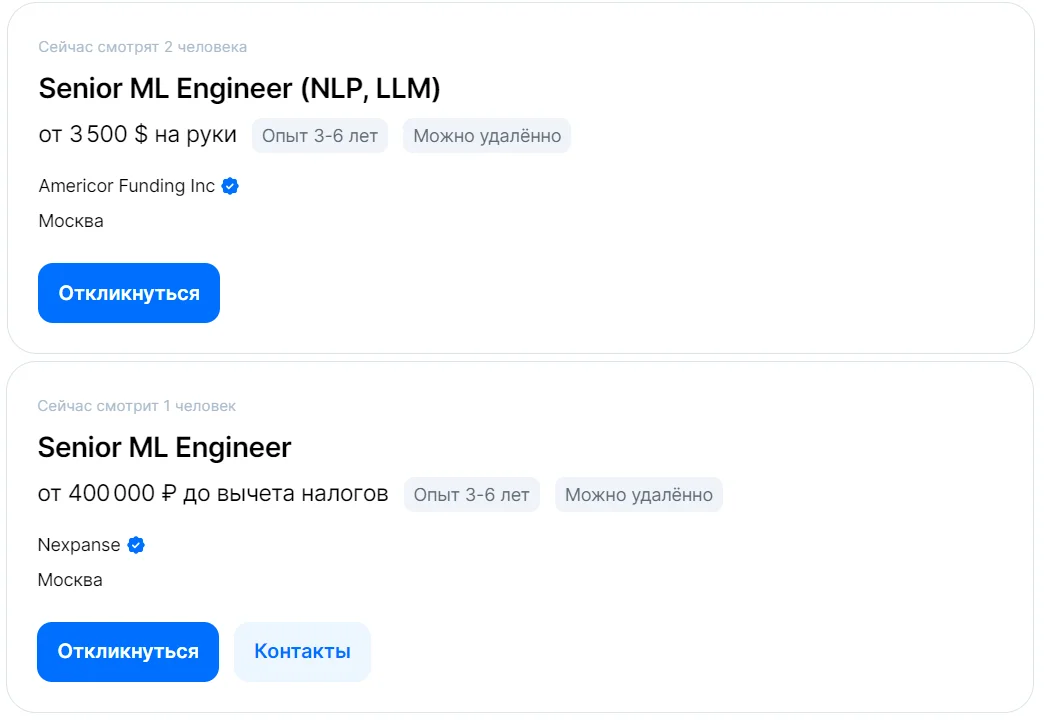The width and height of the screenshot is (1050, 720).
Task: Click the salary от 3500 $ на руки
Action: [x=136, y=133]
